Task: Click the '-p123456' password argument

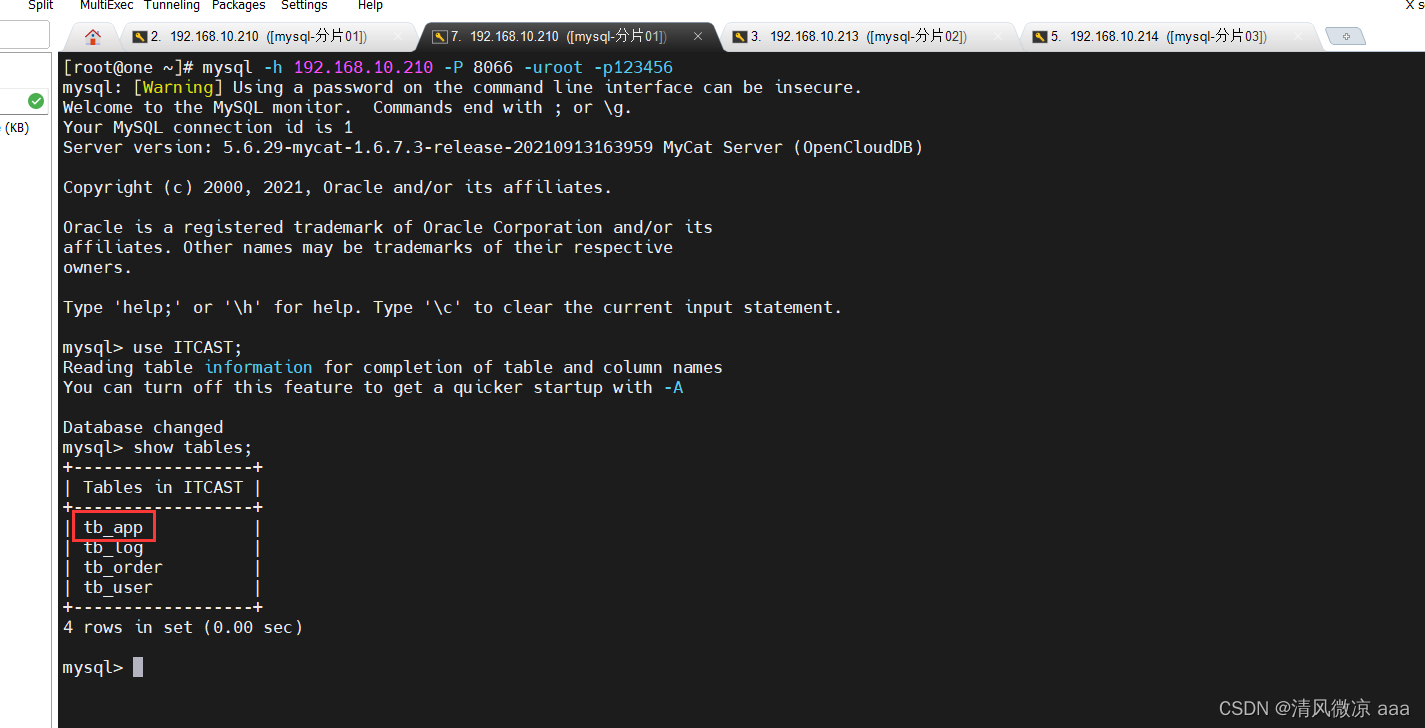Action: (633, 67)
